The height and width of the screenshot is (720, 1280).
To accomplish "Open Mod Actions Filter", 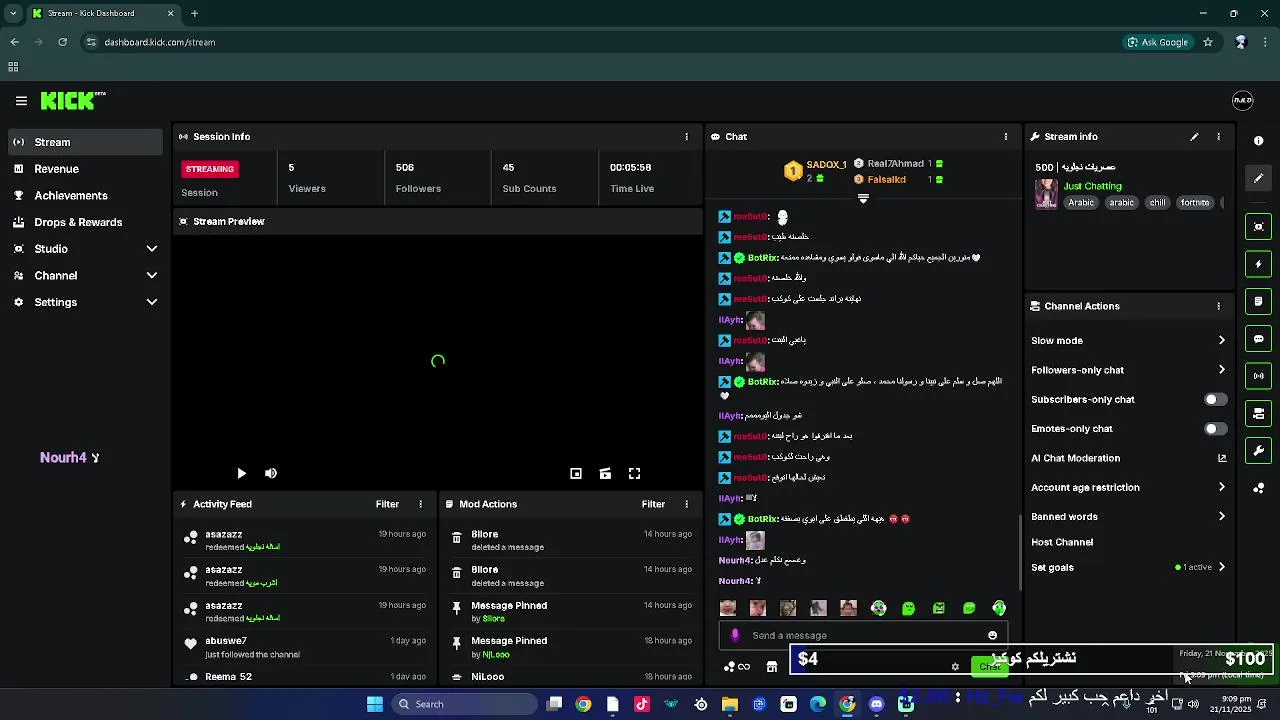I will (x=653, y=504).
